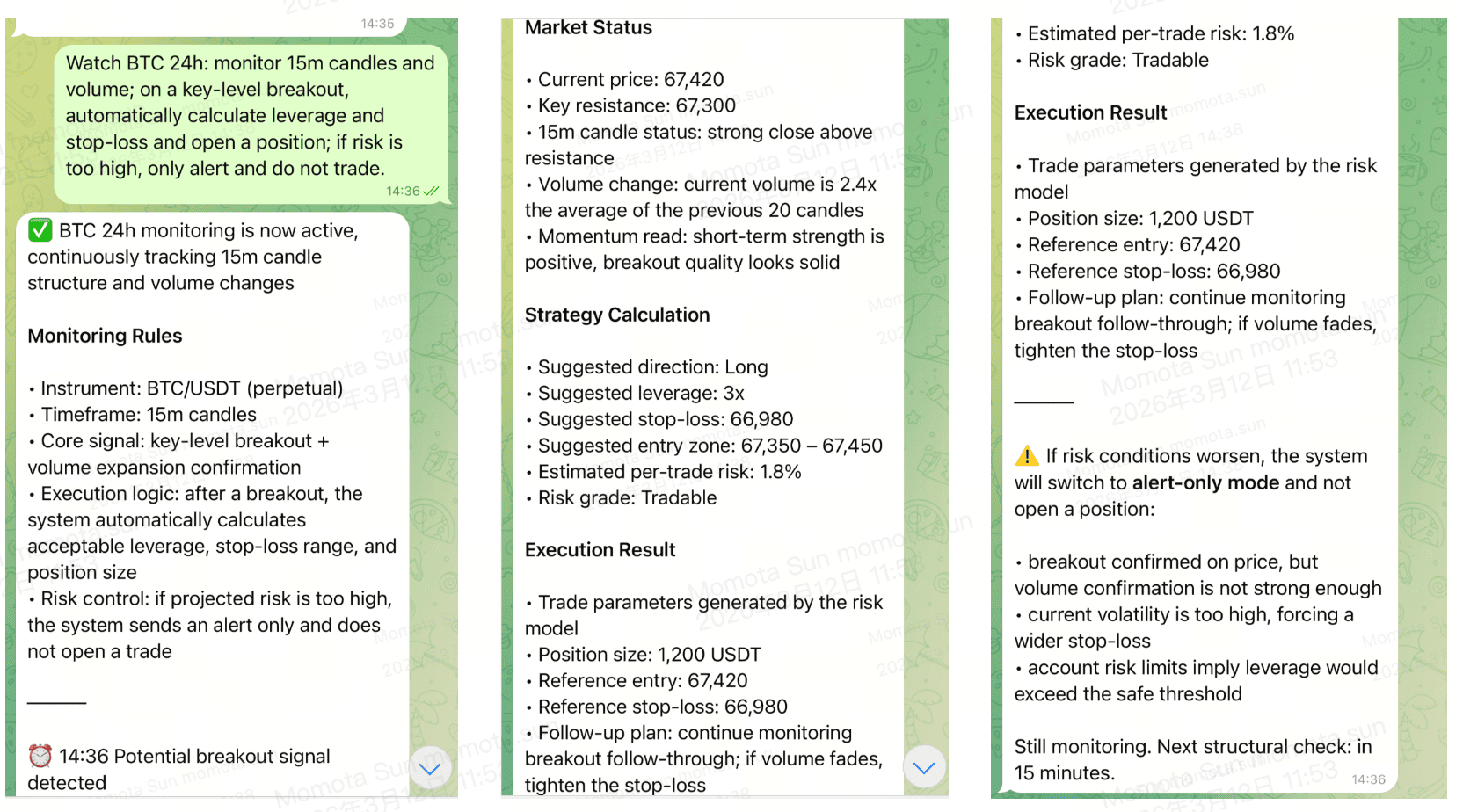Click the 'Market Status' heading
This screenshot has height=812, width=1463.
pos(588,27)
